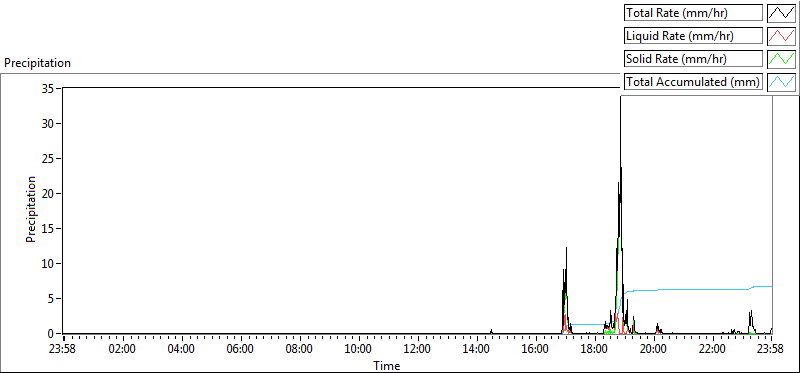Select the Total Rate (mm/hr) legend label
Image resolution: width=800 pixels, height=373 pixels.
coord(693,13)
